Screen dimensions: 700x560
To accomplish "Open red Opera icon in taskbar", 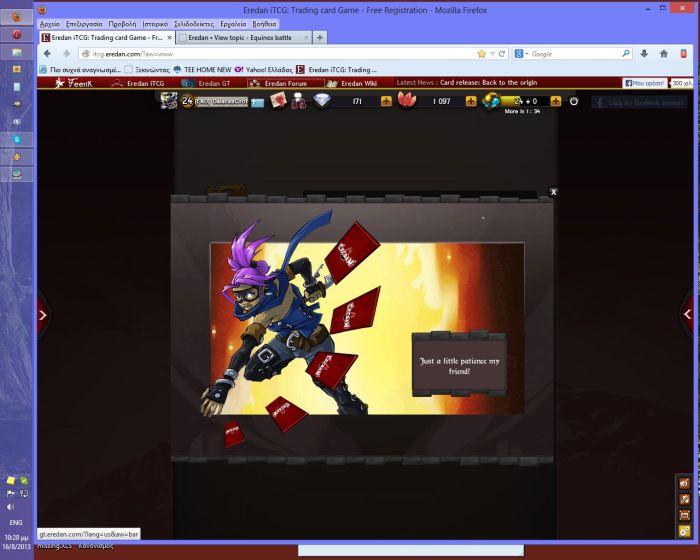I will [17, 34].
